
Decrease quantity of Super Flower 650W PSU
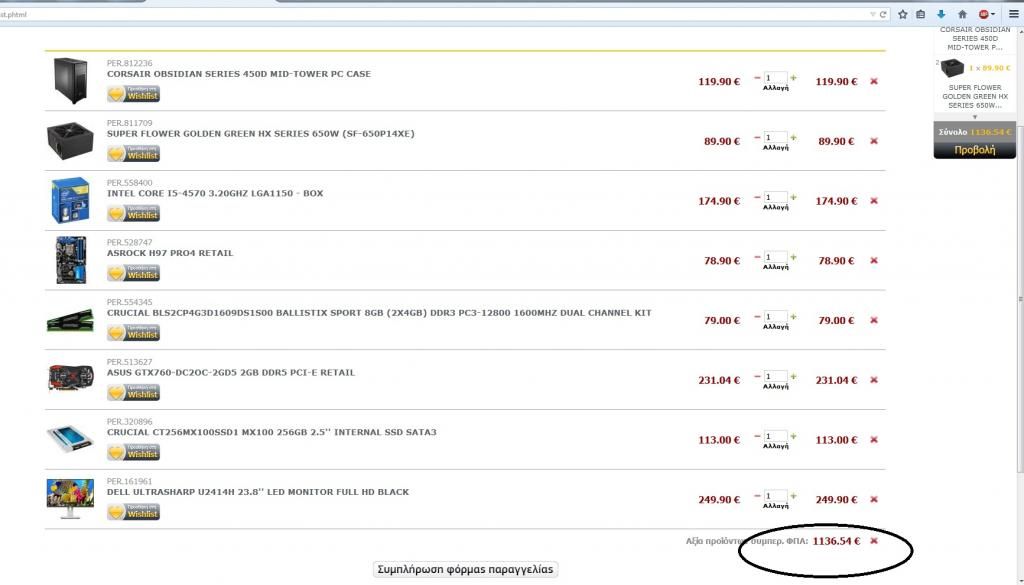(757, 138)
